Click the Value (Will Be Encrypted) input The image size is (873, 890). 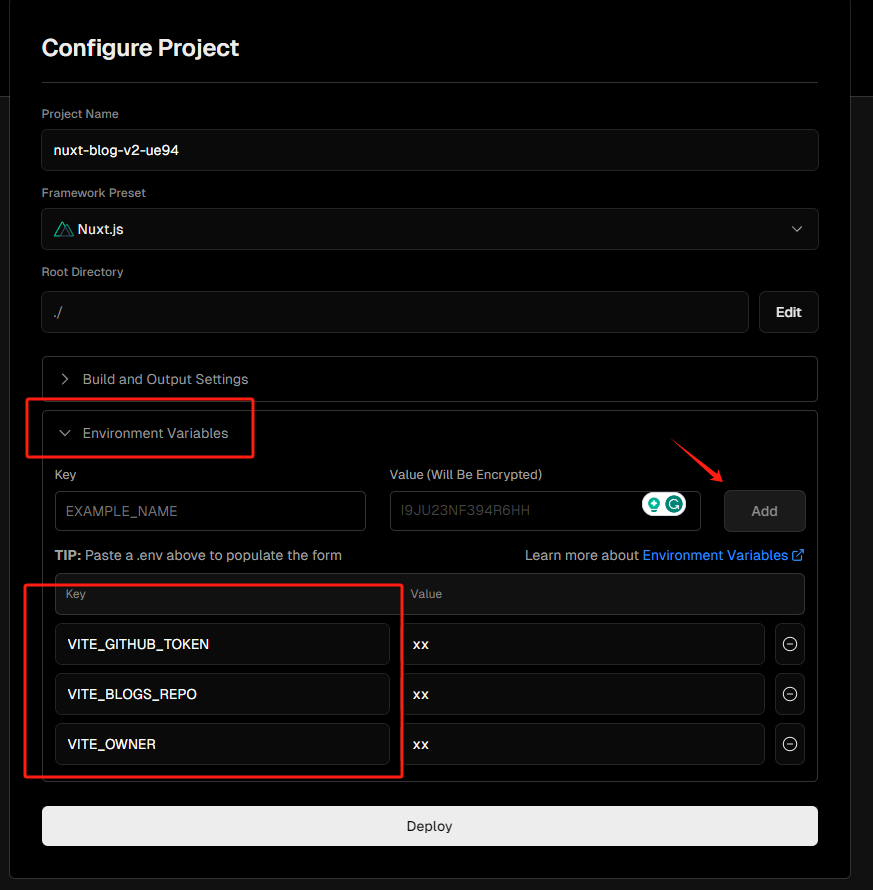pos(515,511)
